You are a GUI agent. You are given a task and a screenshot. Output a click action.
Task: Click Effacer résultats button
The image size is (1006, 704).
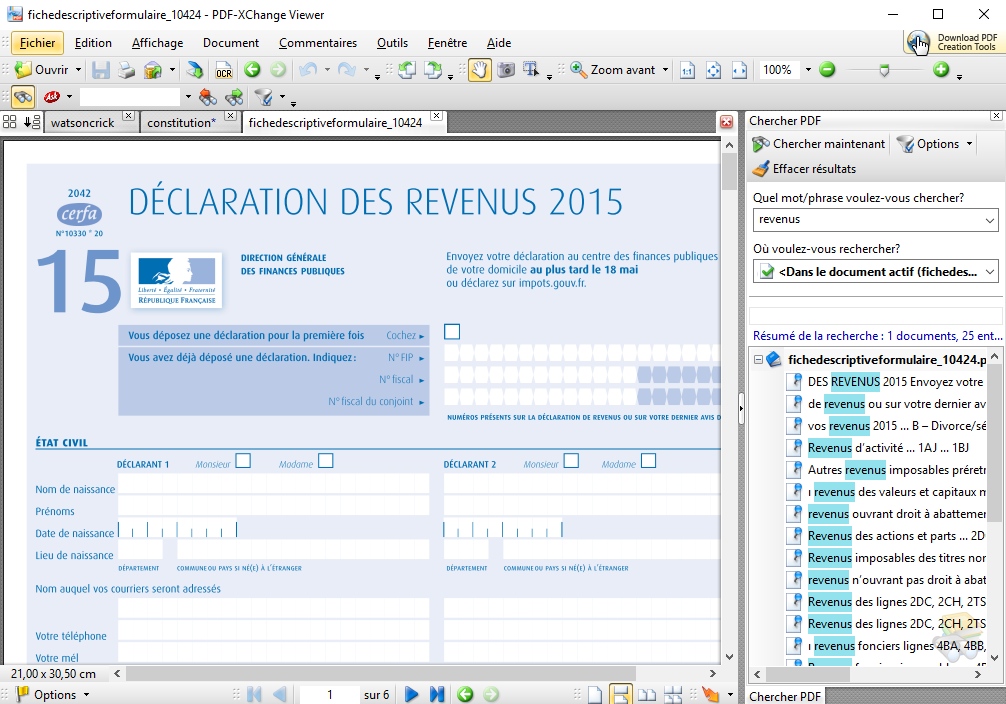[805, 168]
